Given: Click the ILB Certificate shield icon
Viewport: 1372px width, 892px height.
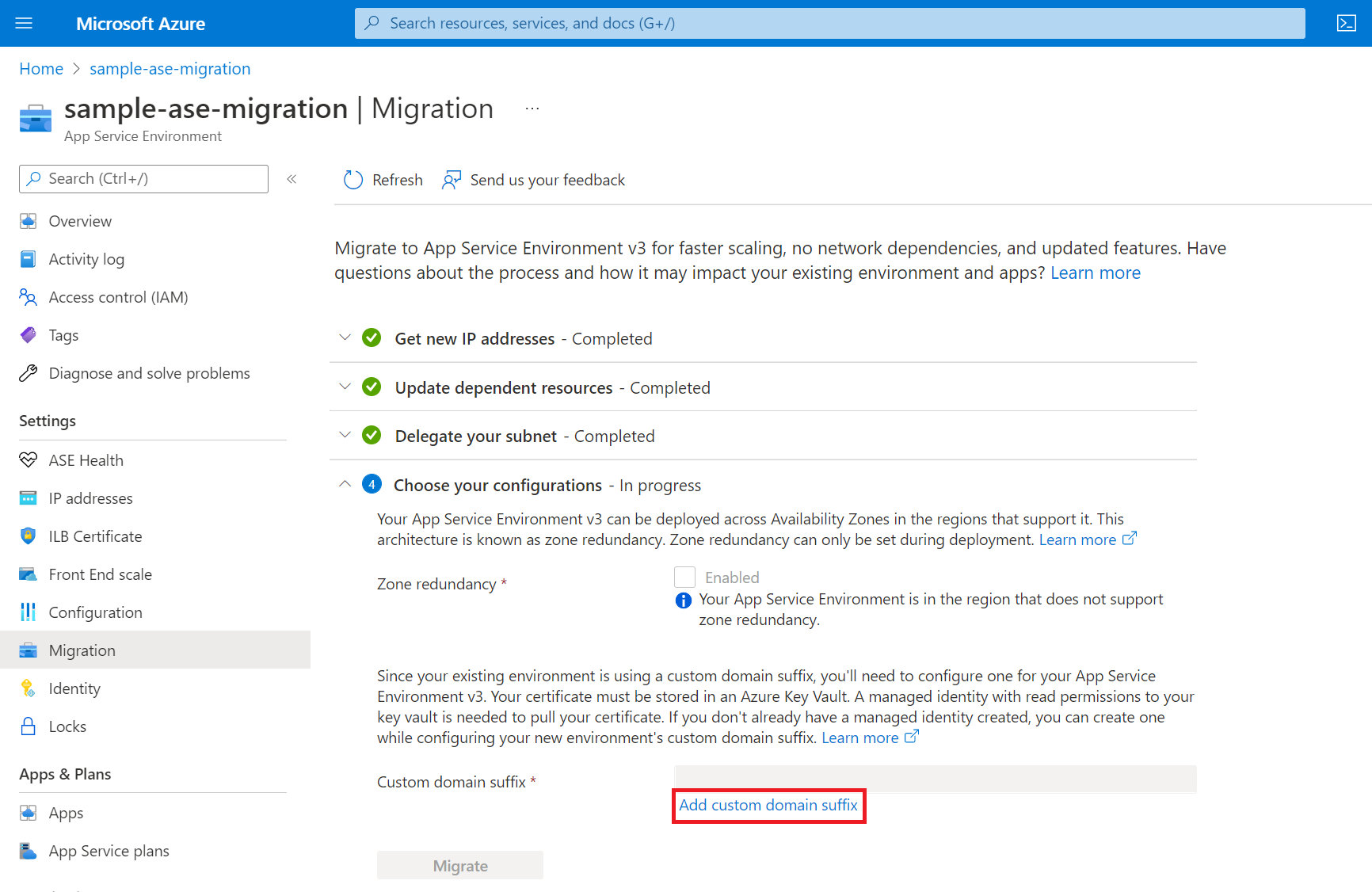Looking at the screenshot, I should point(29,536).
